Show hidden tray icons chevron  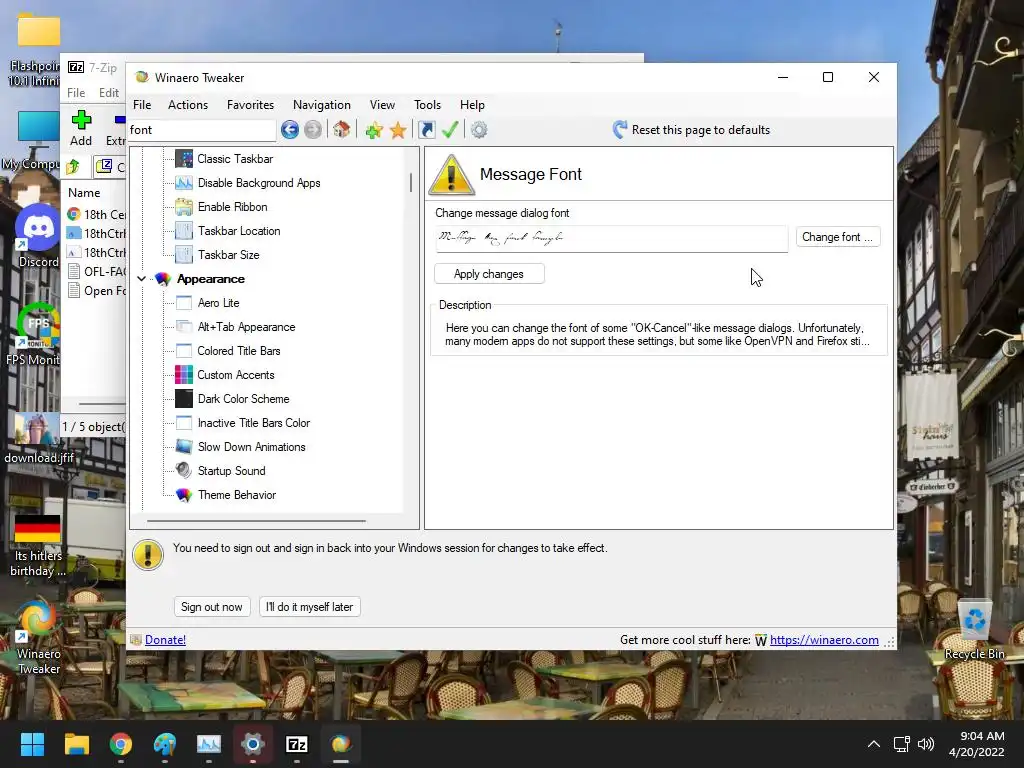(873, 744)
